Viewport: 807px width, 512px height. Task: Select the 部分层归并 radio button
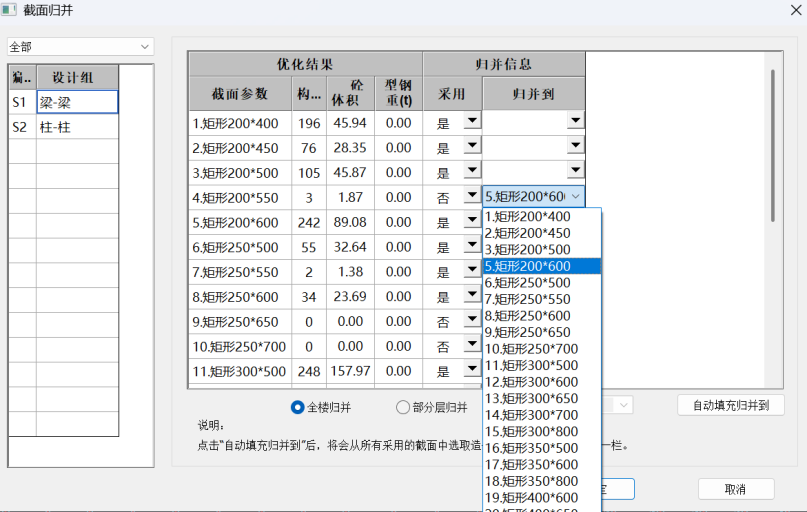pos(403,407)
